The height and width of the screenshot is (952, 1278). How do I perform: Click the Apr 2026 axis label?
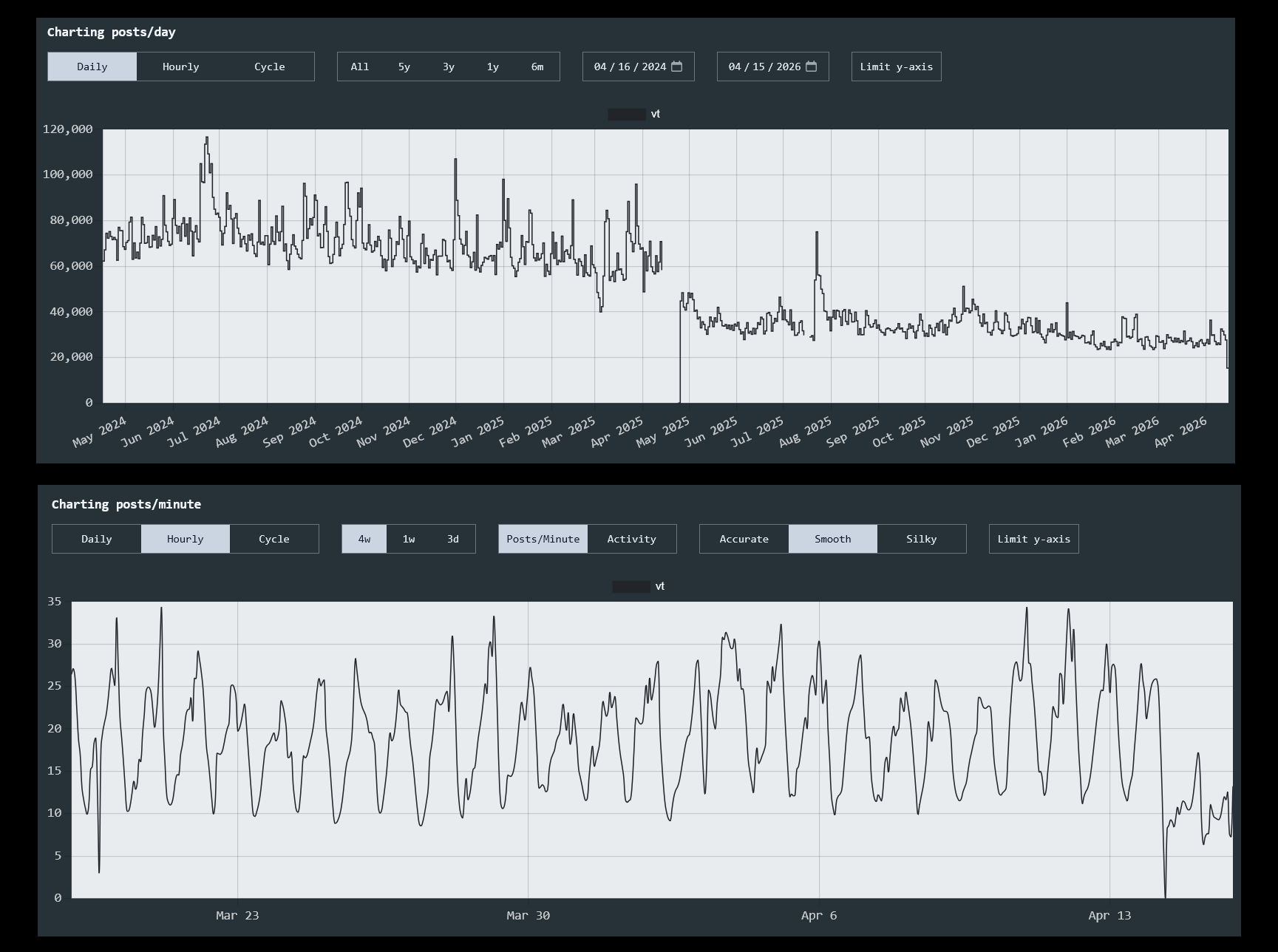[1181, 432]
